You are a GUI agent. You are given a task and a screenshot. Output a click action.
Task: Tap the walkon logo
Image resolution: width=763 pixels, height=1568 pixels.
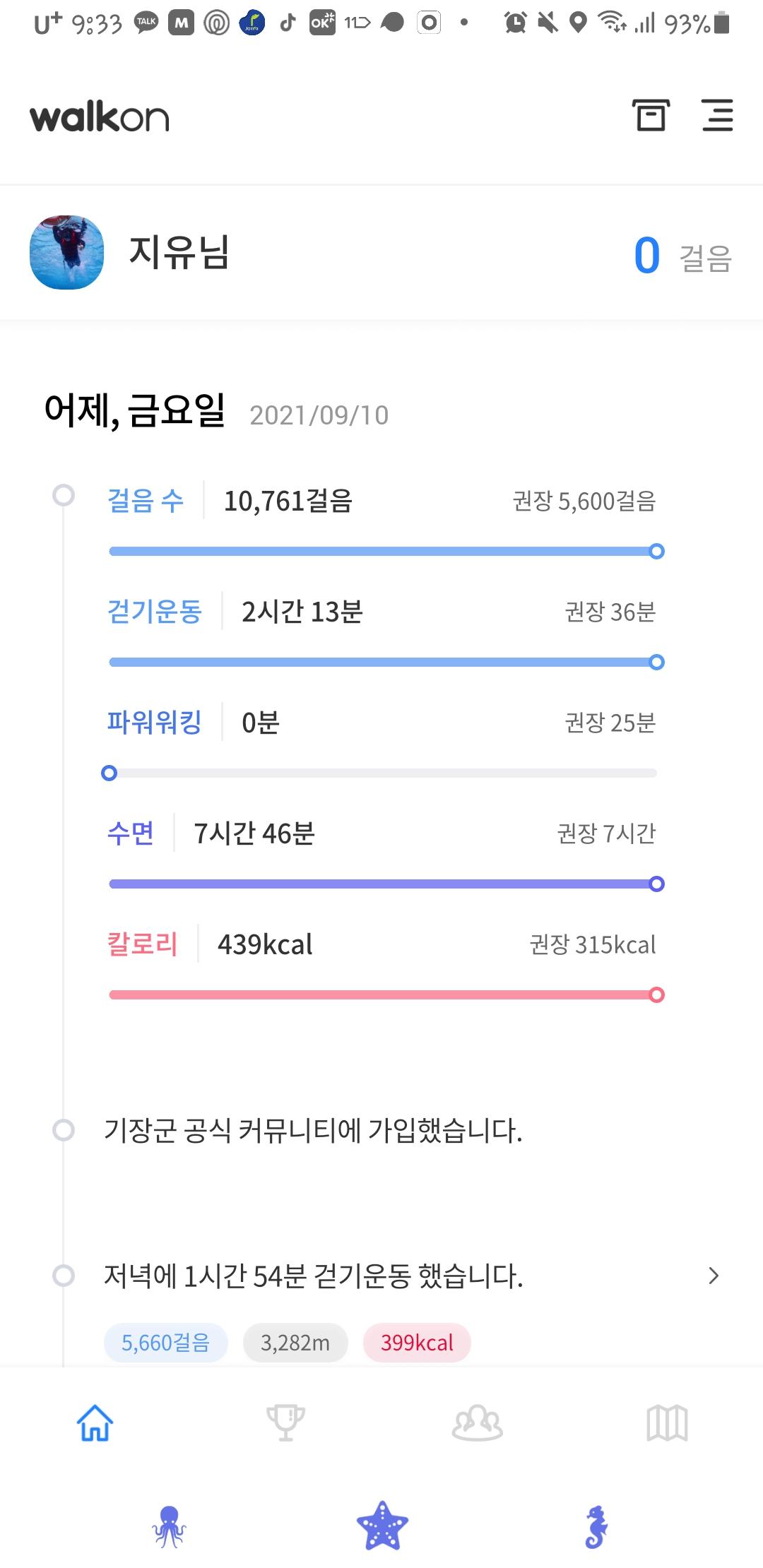[100, 117]
